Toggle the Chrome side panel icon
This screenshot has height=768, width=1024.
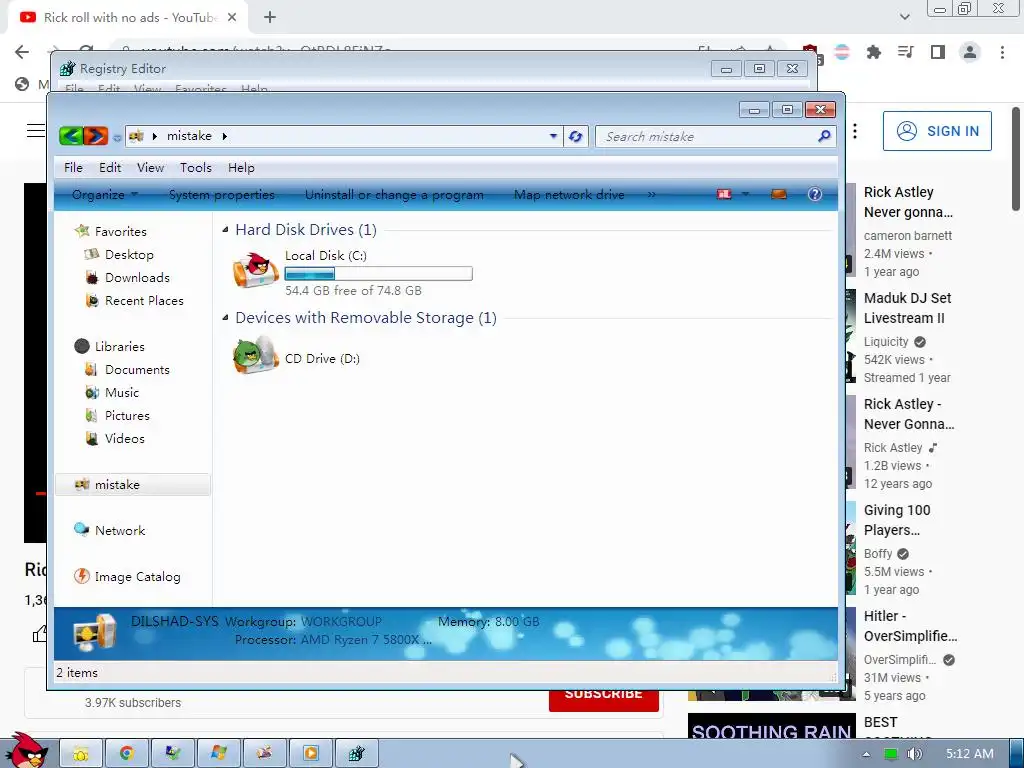938,52
